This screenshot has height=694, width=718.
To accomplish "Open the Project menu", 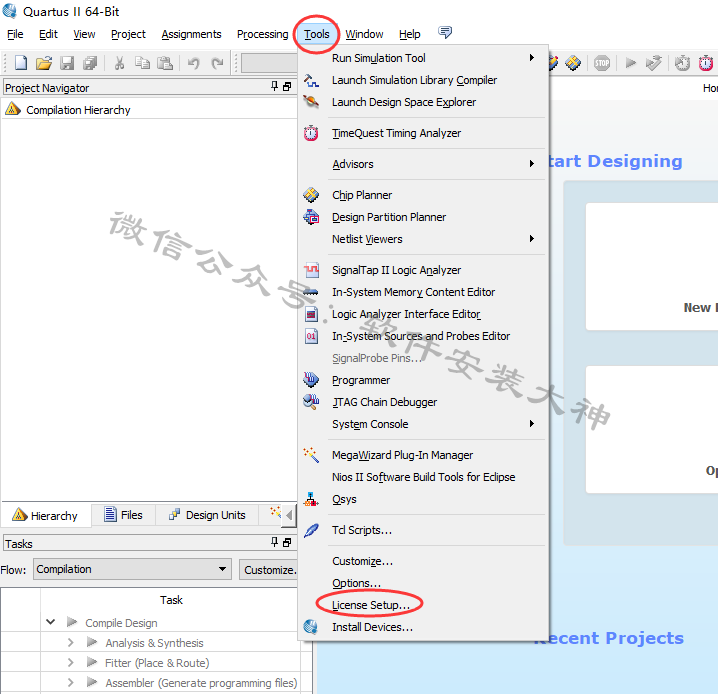I will (x=128, y=34).
